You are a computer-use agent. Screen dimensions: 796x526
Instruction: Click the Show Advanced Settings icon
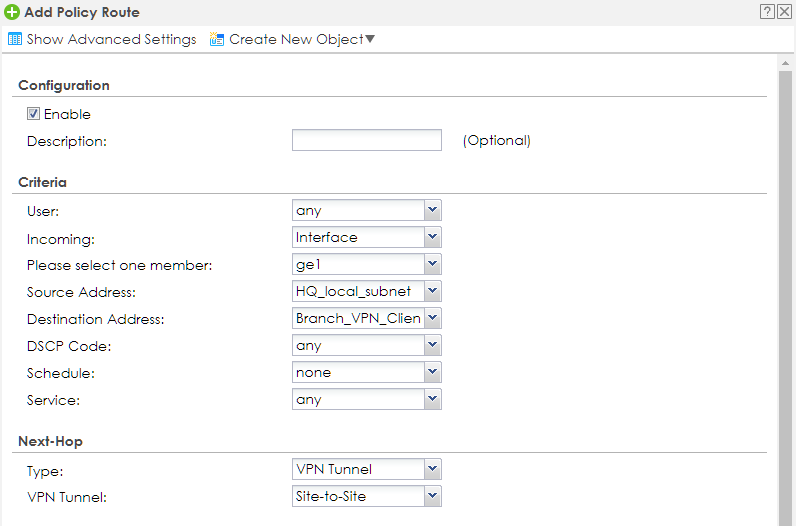(x=15, y=40)
